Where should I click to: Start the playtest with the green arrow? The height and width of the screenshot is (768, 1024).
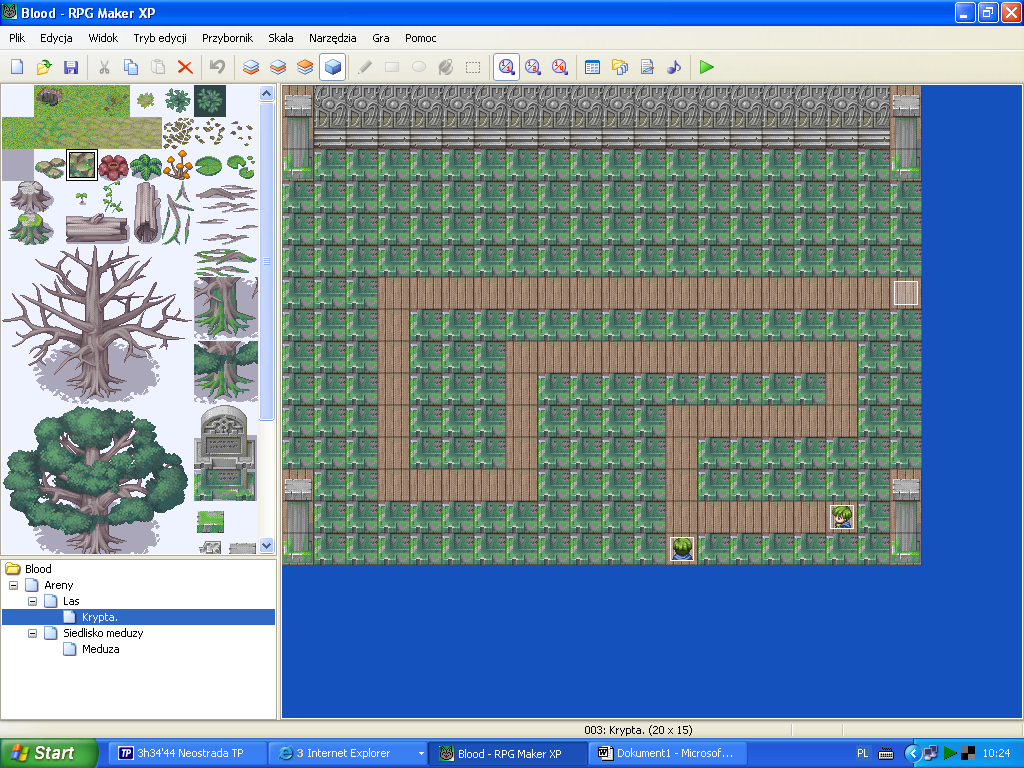coord(705,67)
